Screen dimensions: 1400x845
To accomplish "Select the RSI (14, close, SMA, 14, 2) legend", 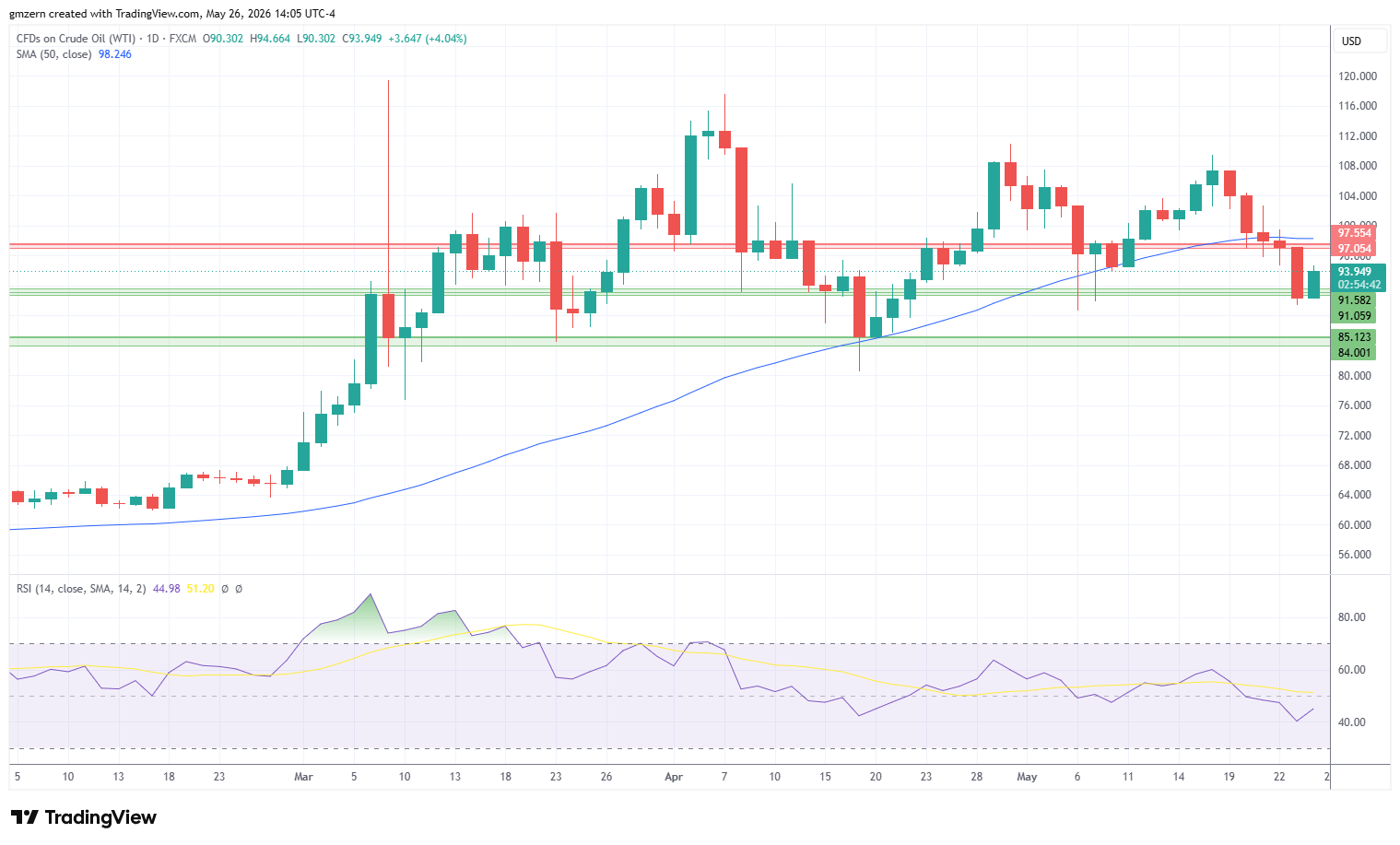I will pyautogui.click(x=81, y=589).
